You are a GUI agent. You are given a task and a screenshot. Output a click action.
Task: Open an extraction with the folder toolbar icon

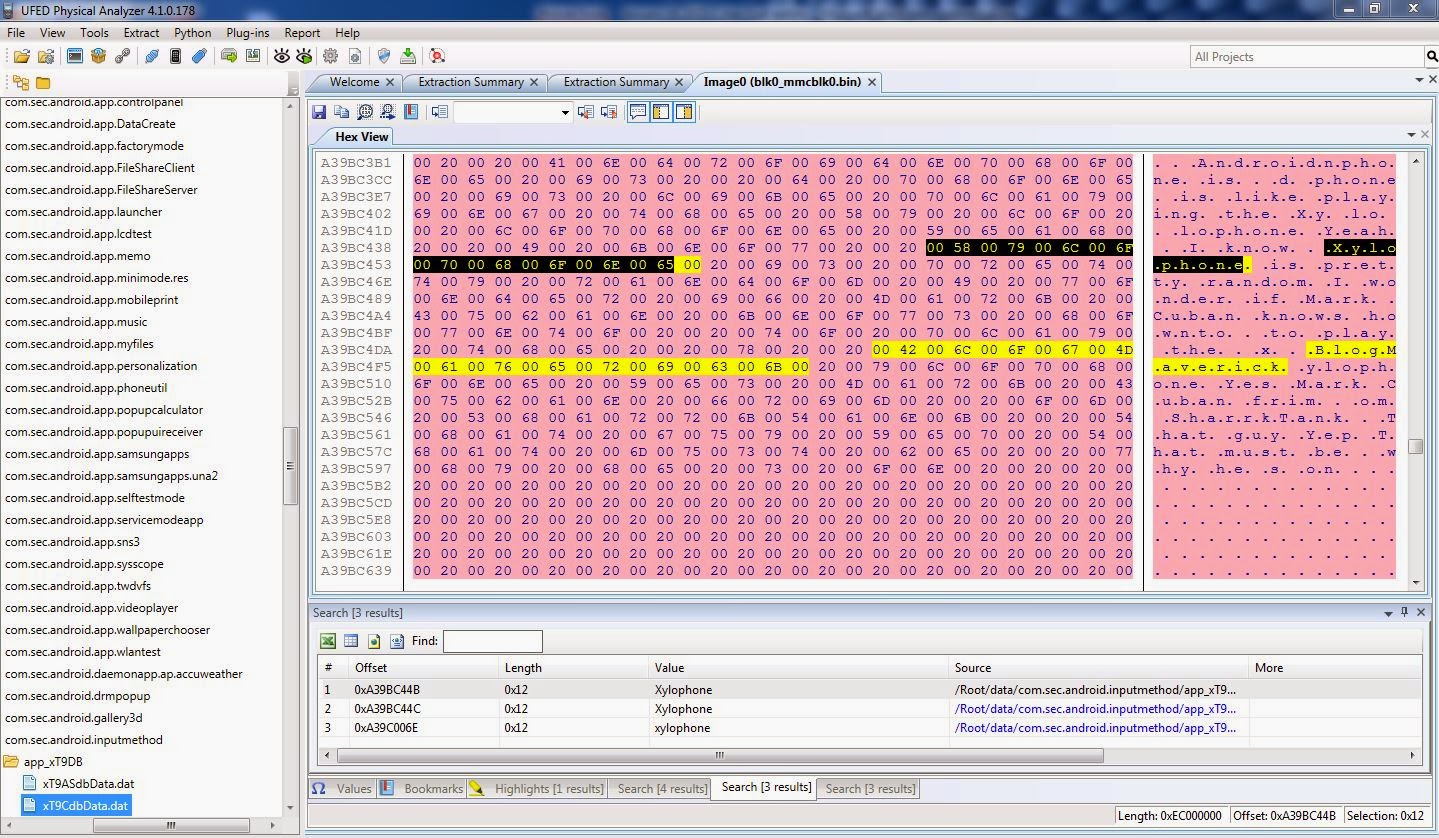(22, 55)
